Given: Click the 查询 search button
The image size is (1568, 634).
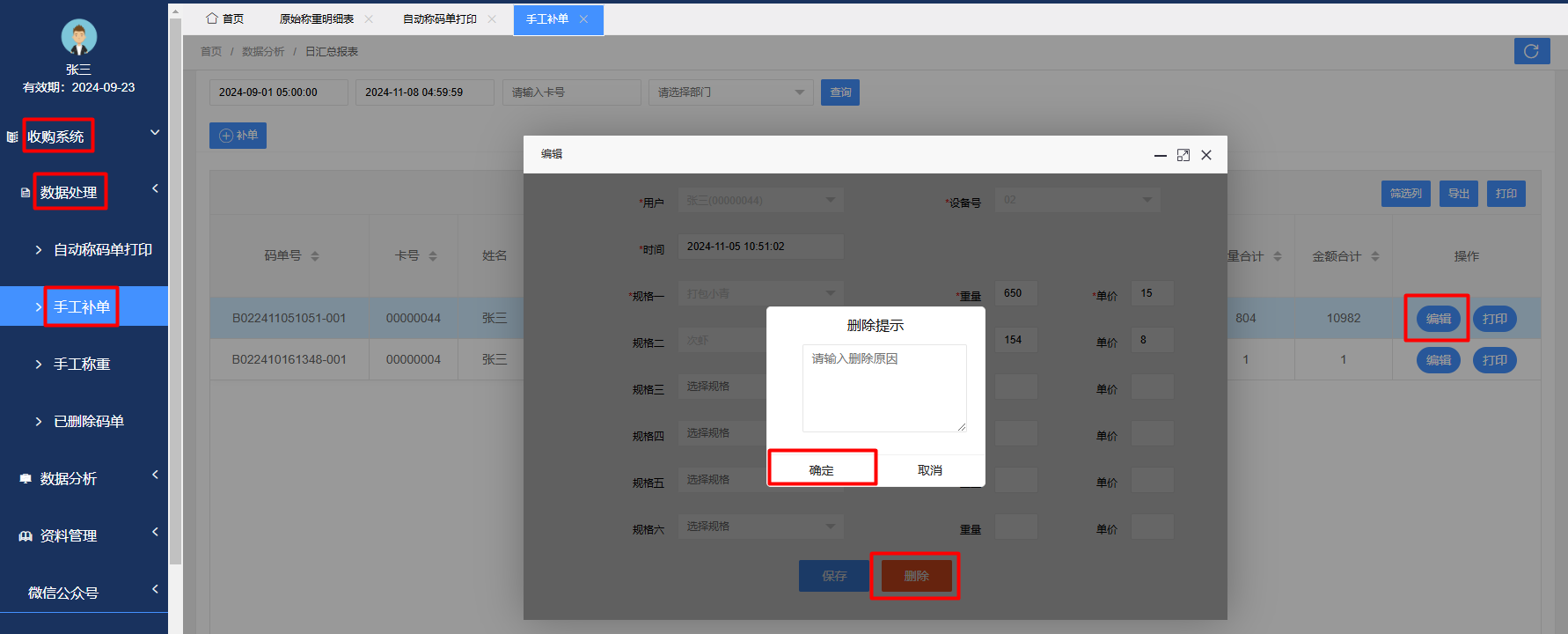Looking at the screenshot, I should (x=840, y=92).
